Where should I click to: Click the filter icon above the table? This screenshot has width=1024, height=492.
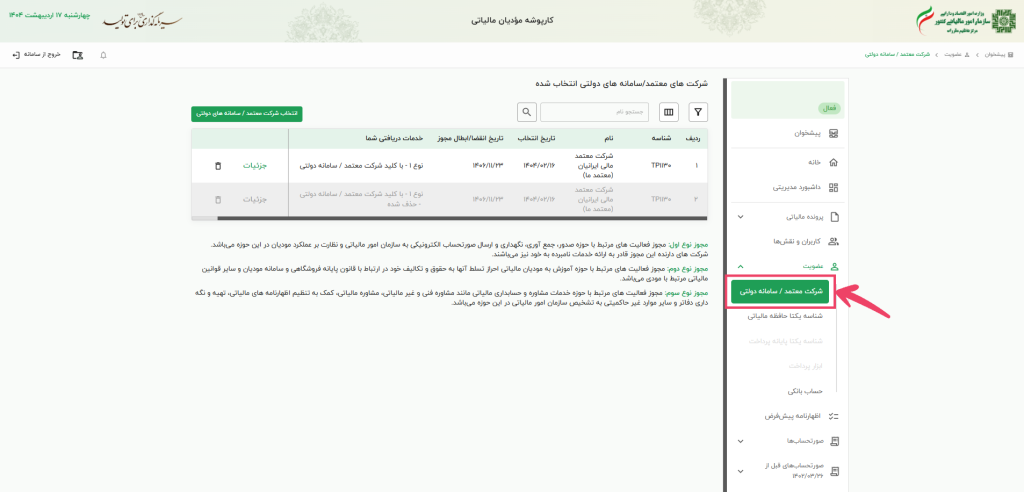[699, 112]
